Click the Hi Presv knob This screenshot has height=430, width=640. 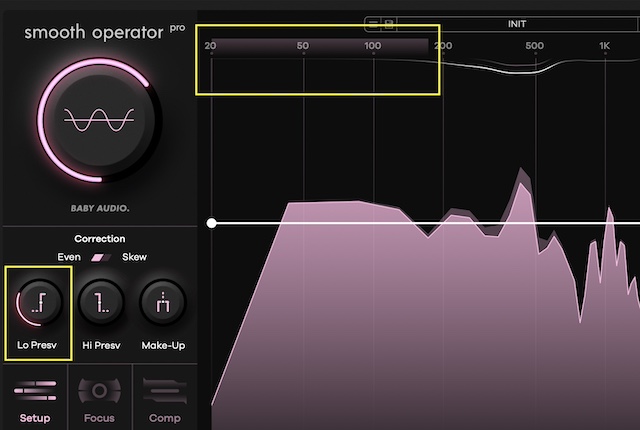(101, 303)
